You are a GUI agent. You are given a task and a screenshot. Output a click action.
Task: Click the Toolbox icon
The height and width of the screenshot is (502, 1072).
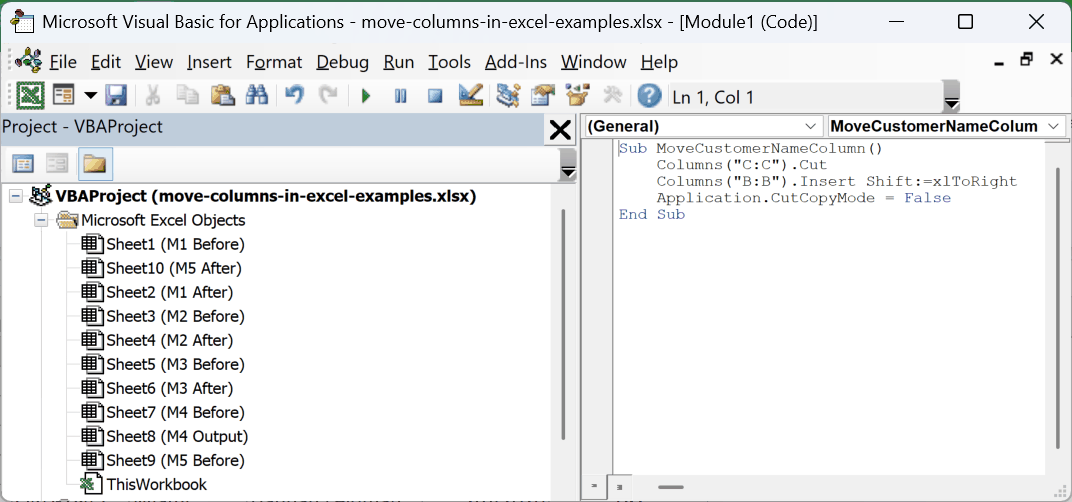point(613,95)
